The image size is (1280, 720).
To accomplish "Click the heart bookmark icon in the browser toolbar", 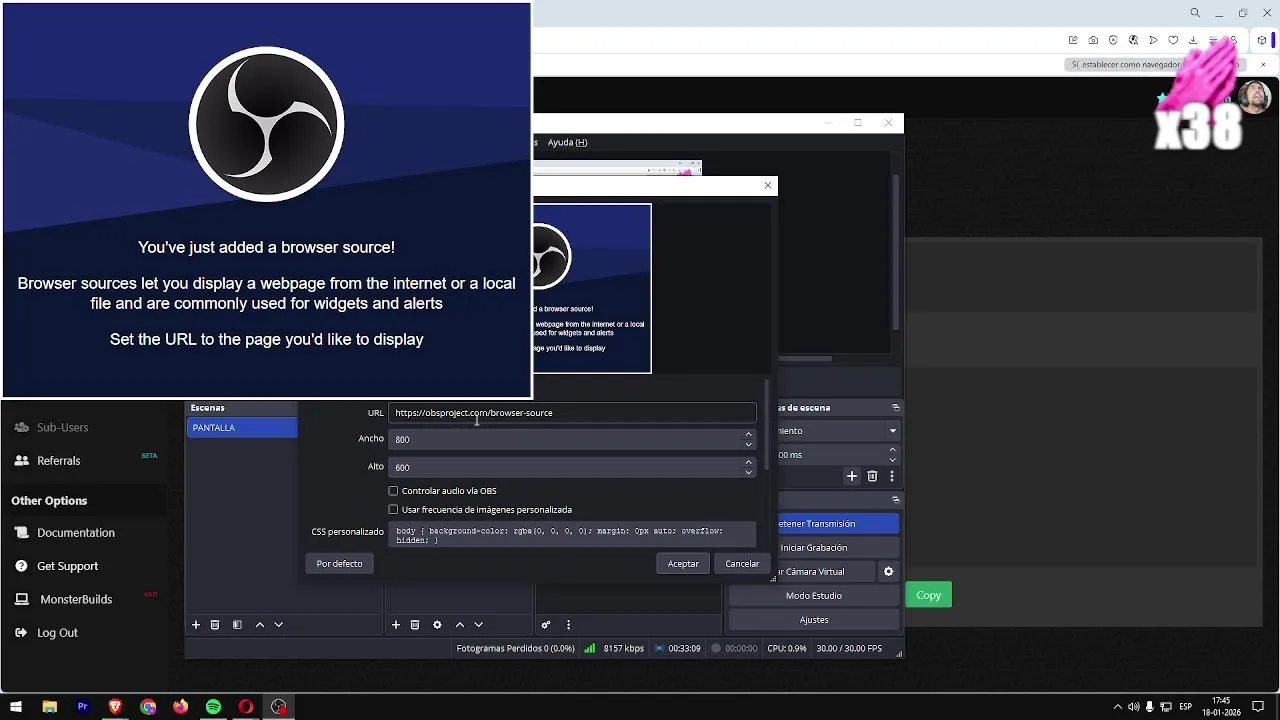I will (x=1173, y=40).
